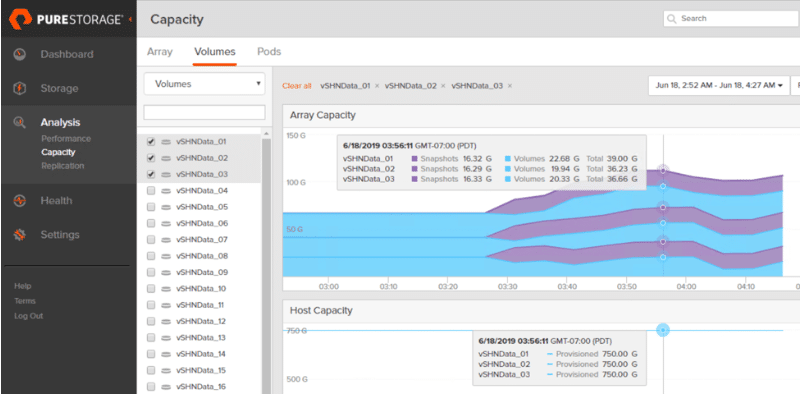Click the Pure Storage logo icon
800x394 pixels.
(x=20, y=19)
